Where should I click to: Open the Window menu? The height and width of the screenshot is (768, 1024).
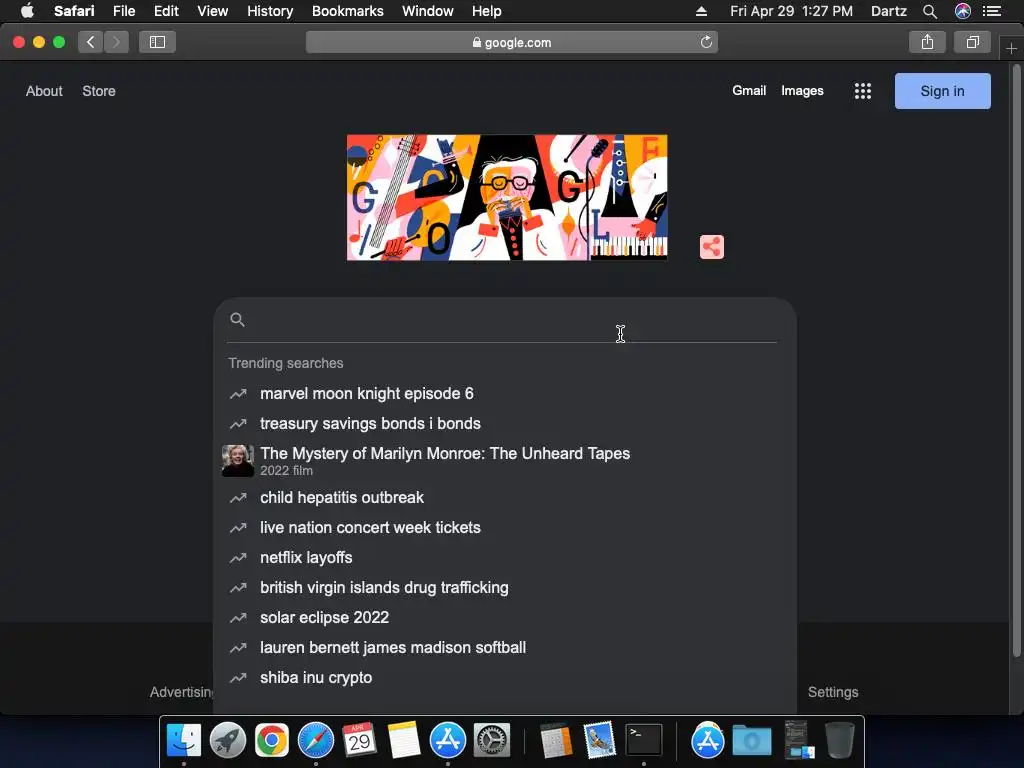428,11
